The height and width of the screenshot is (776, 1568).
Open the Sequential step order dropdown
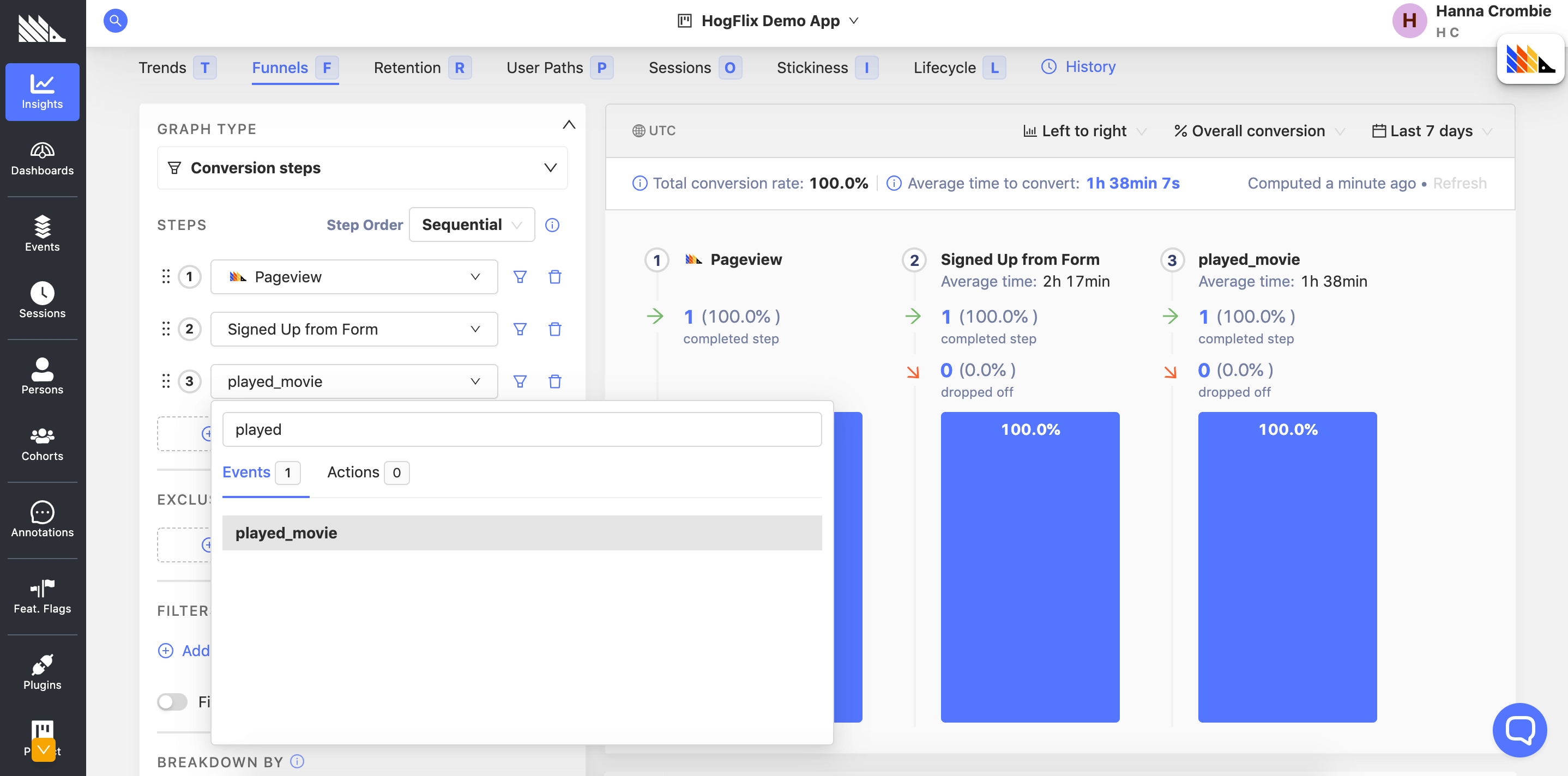click(471, 225)
